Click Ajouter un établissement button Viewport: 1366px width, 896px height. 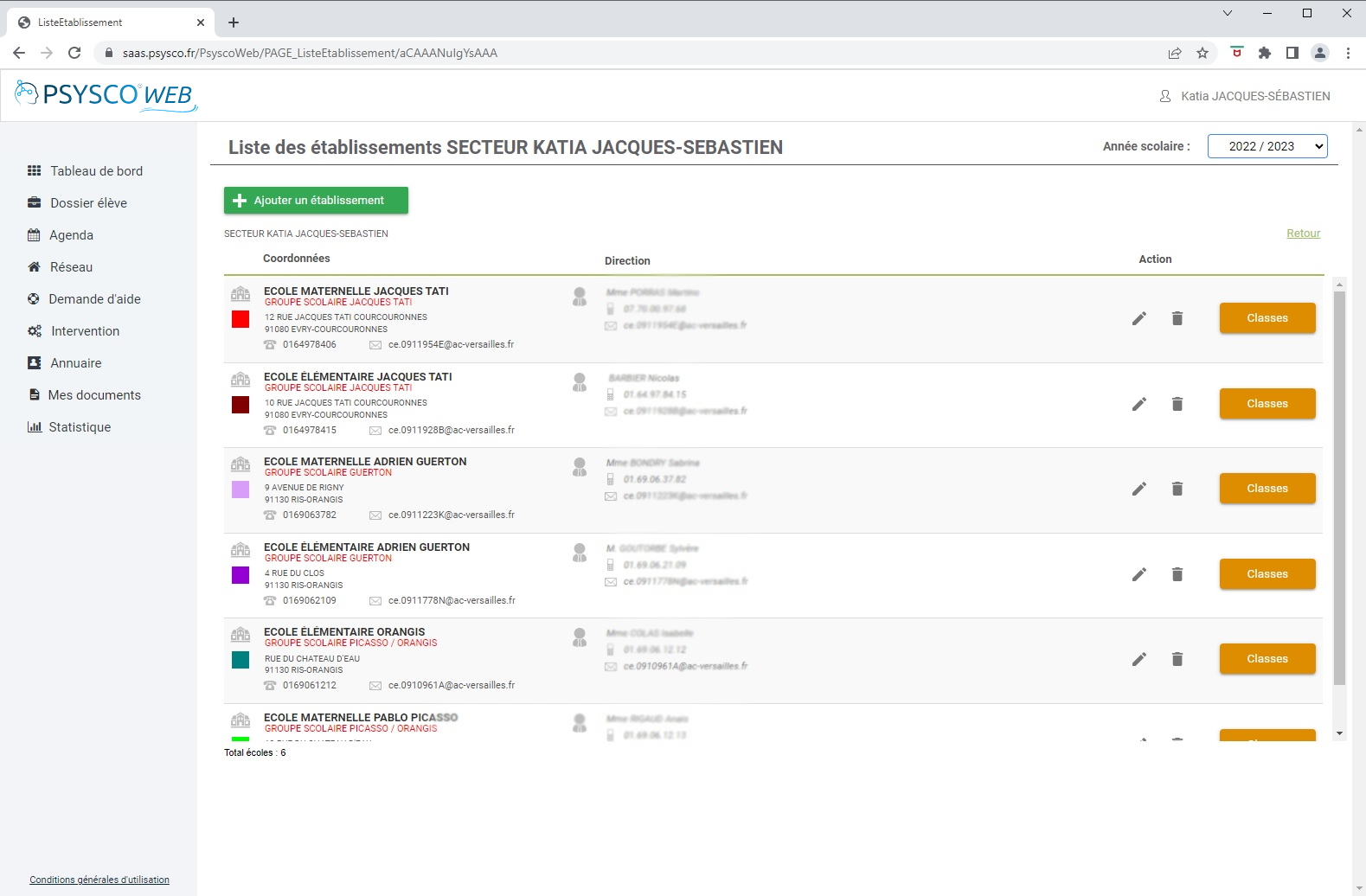(x=316, y=200)
